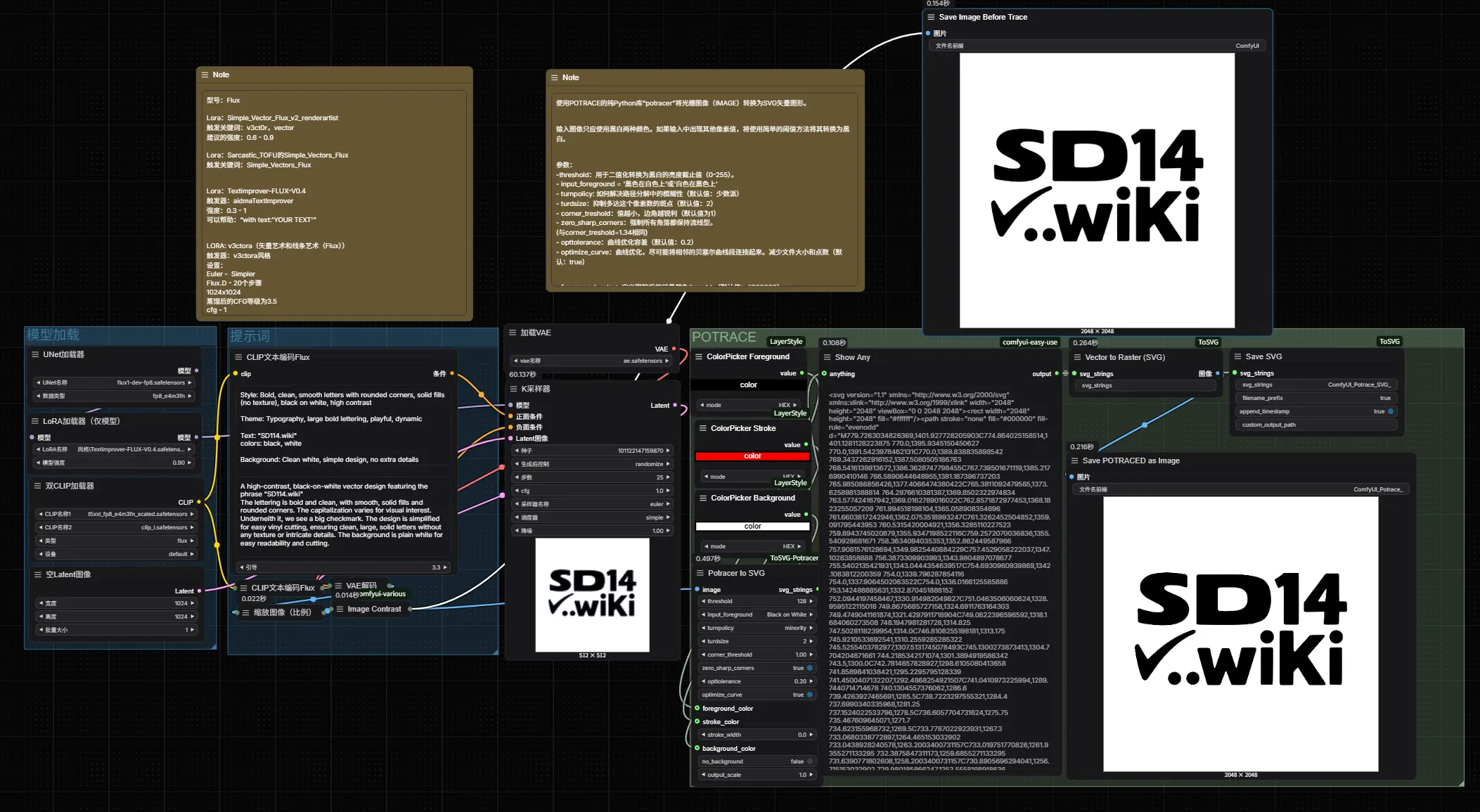The height and width of the screenshot is (812, 1480).
Task: Click the menu icon of the 空Latent图像 node
Action: pos(38,574)
